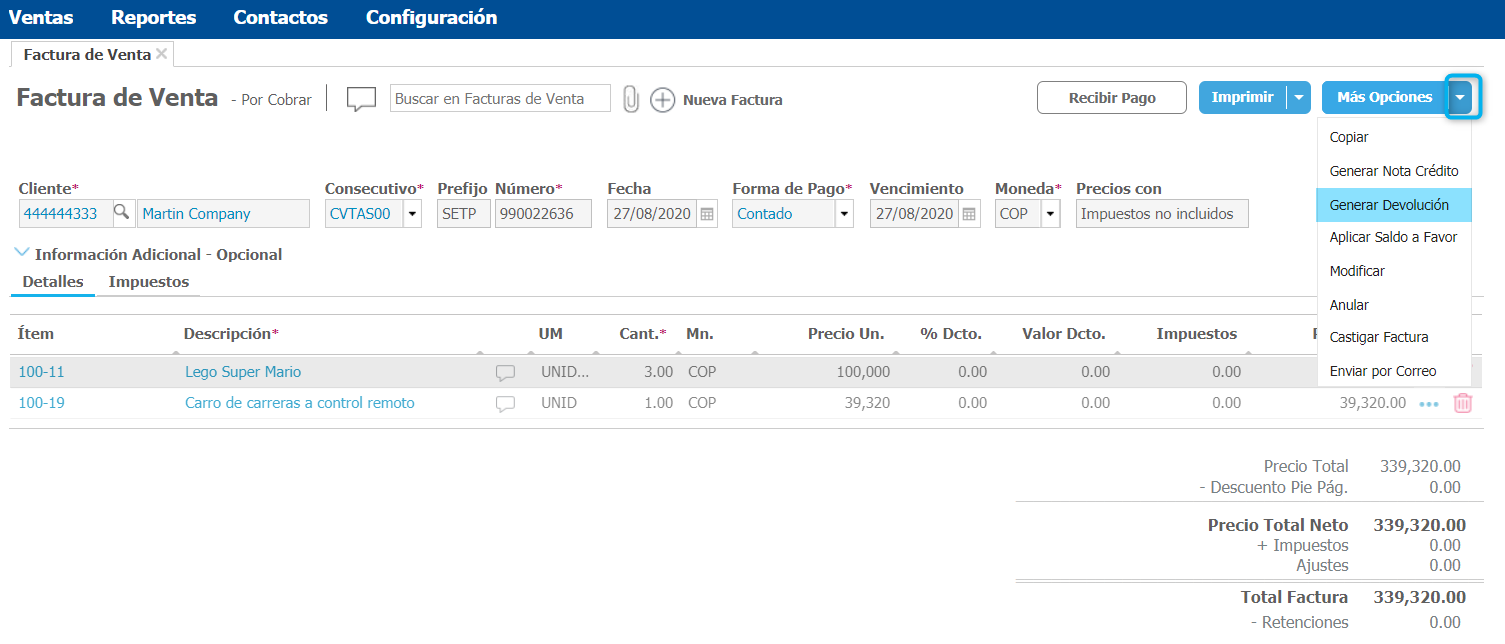This screenshot has width=1505, height=644.
Task: Click the plus icon for Nueva Factura
Action: click(x=663, y=100)
